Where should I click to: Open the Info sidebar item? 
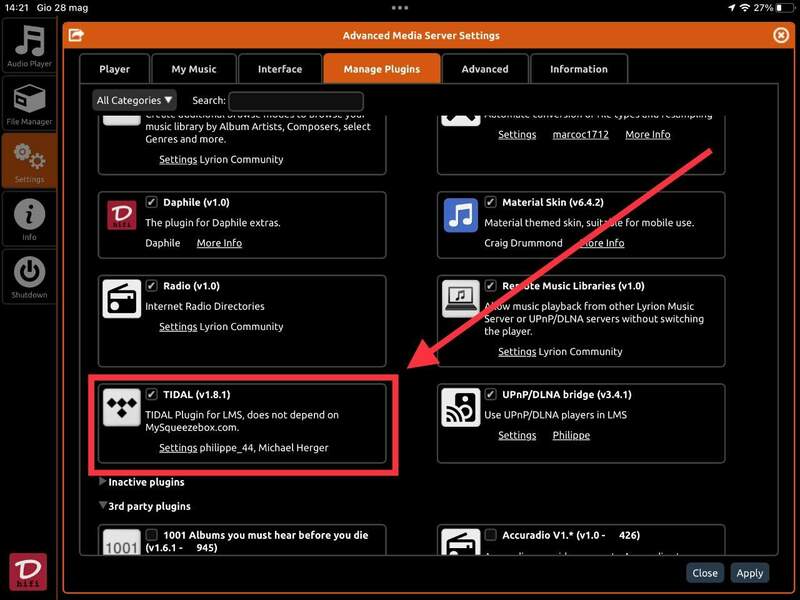coord(29,219)
